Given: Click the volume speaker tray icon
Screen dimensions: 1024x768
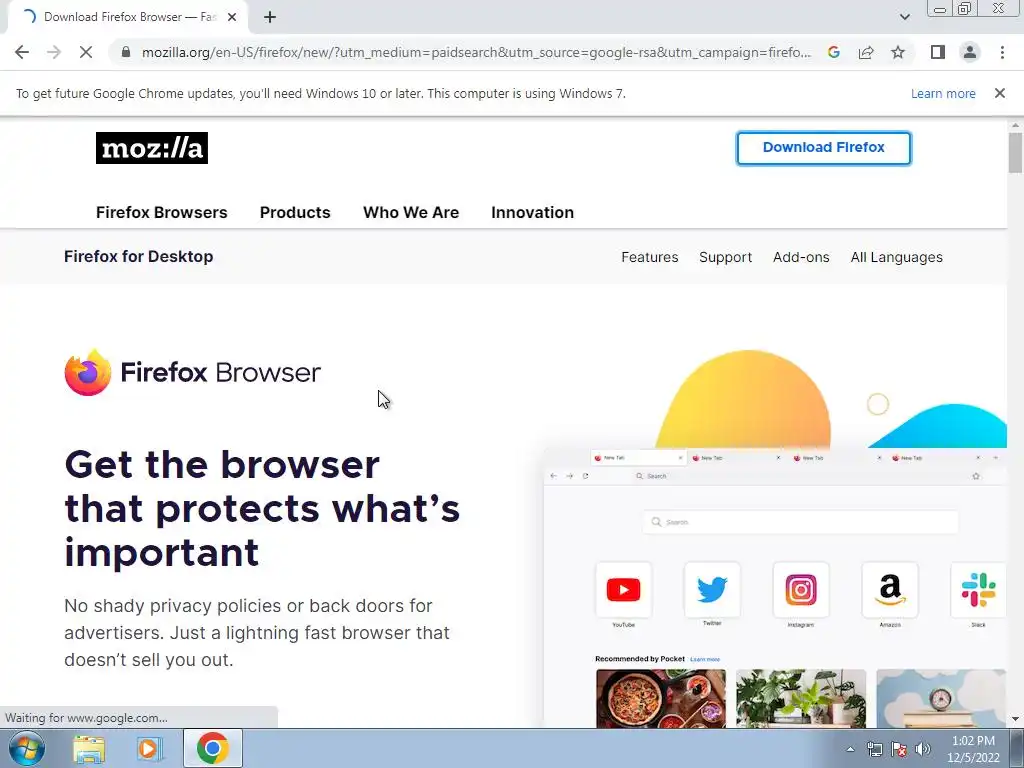Looking at the screenshot, I should [923, 749].
